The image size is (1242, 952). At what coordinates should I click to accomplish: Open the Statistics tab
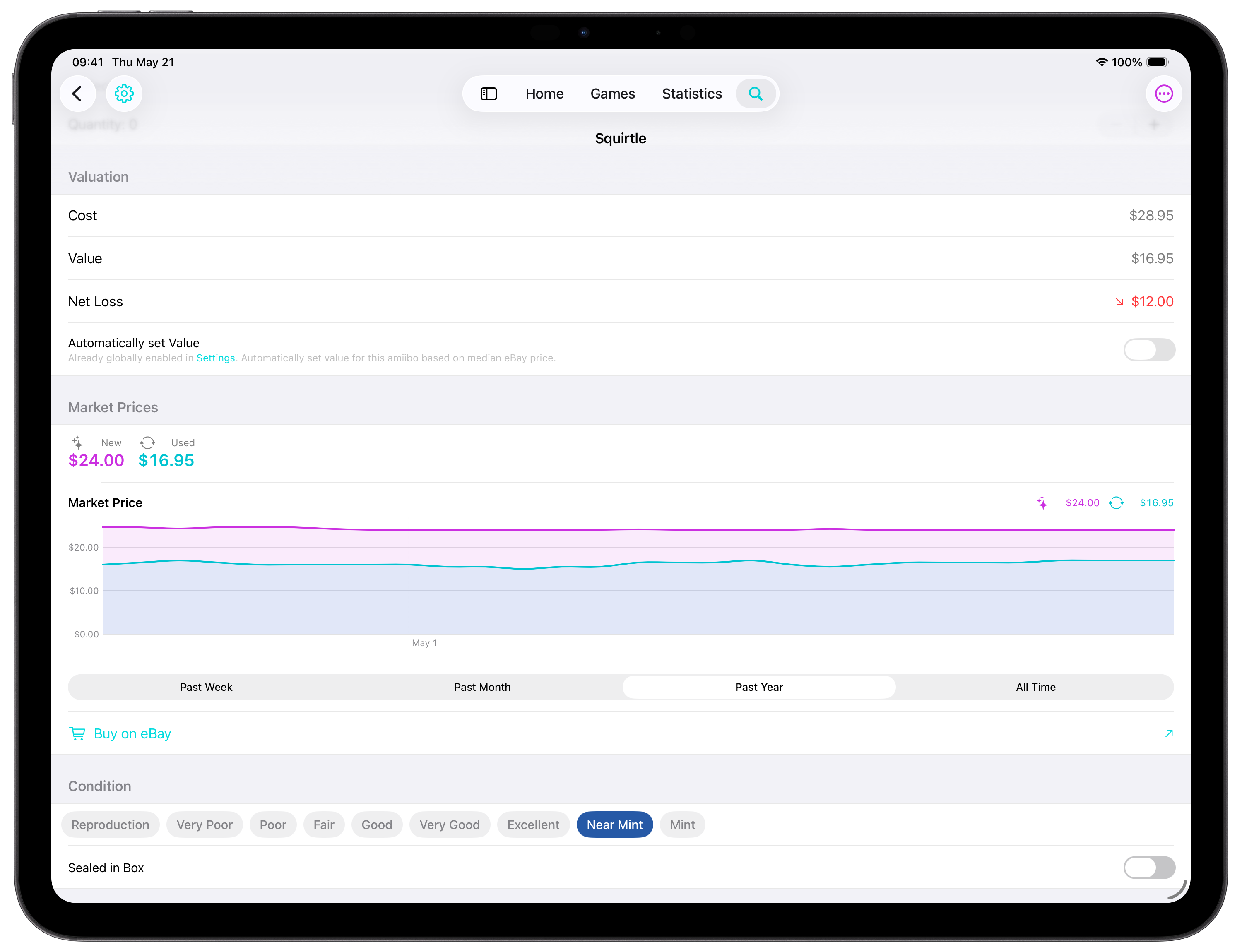[691, 94]
